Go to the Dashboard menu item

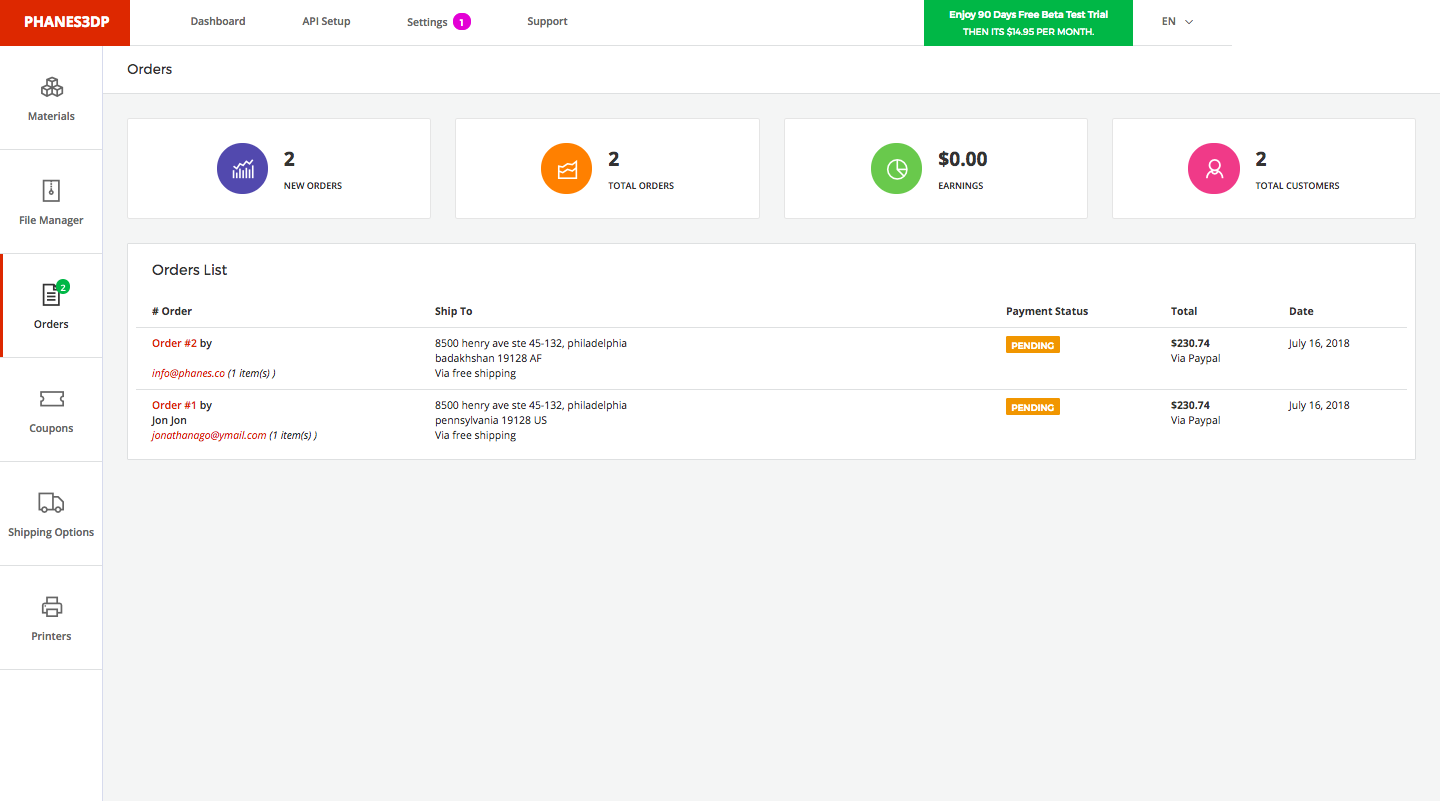point(218,21)
